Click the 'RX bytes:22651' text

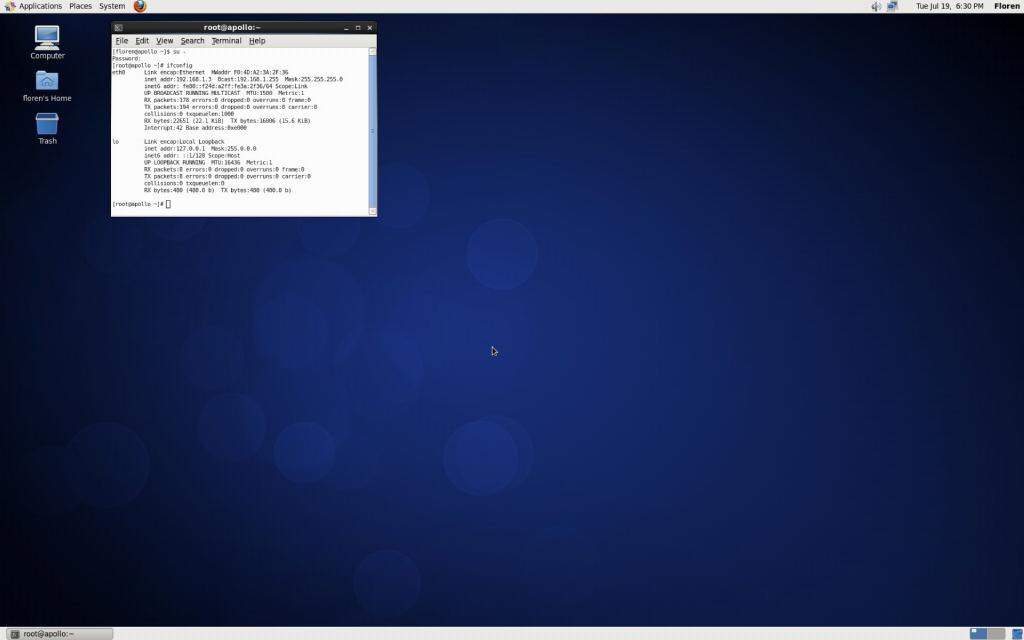[x=167, y=121]
